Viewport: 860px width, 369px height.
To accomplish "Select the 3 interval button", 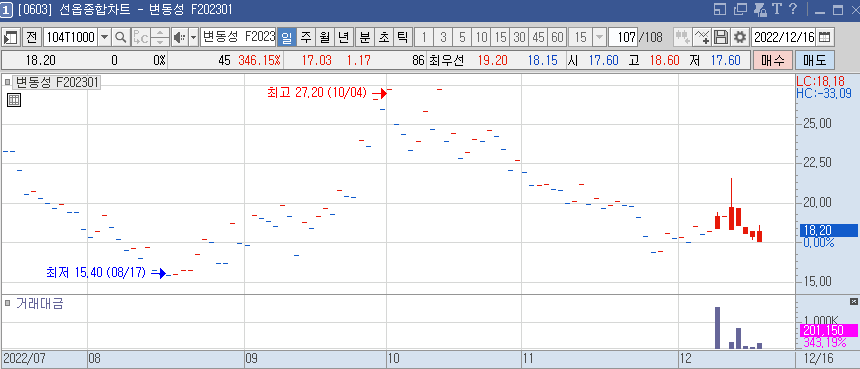I will pos(443,37).
